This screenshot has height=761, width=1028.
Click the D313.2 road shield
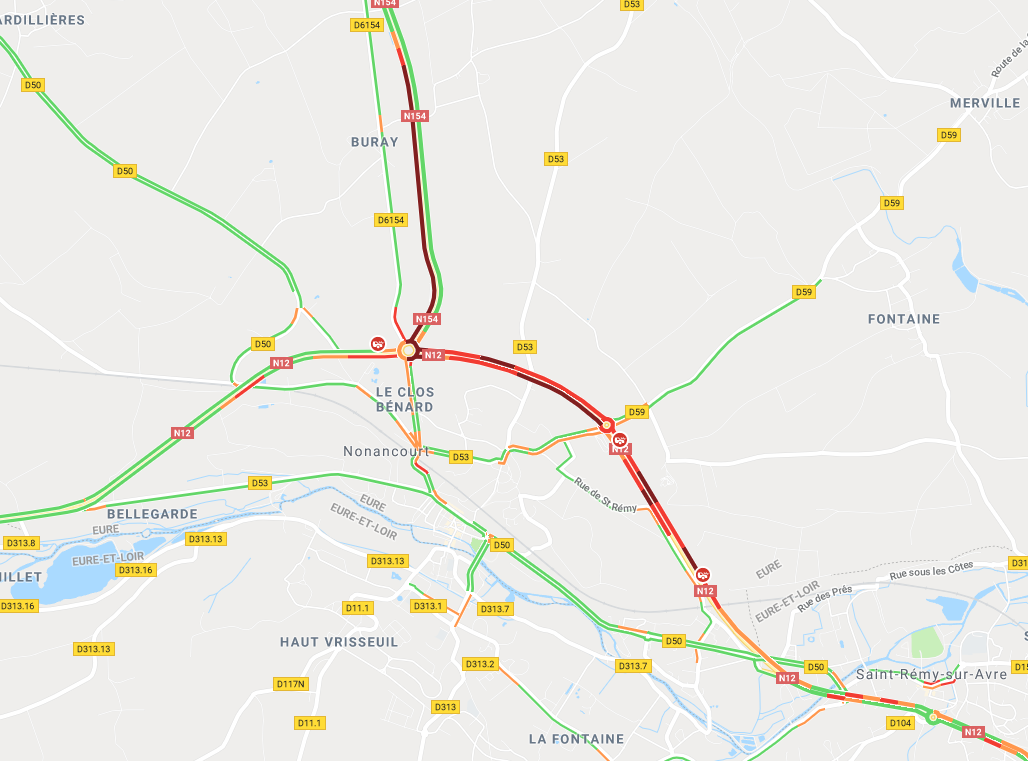[480, 663]
